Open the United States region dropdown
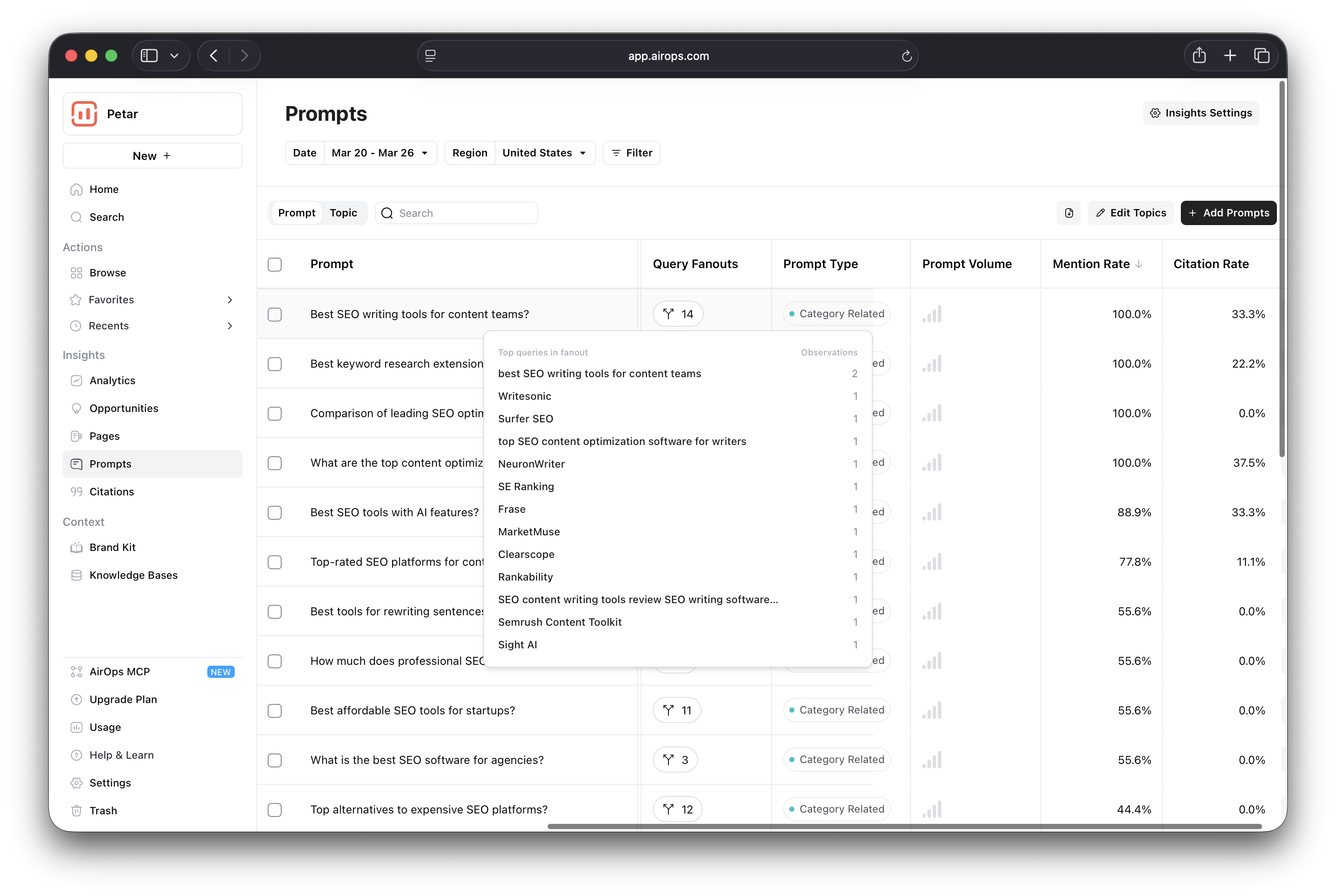 [543, 153]
